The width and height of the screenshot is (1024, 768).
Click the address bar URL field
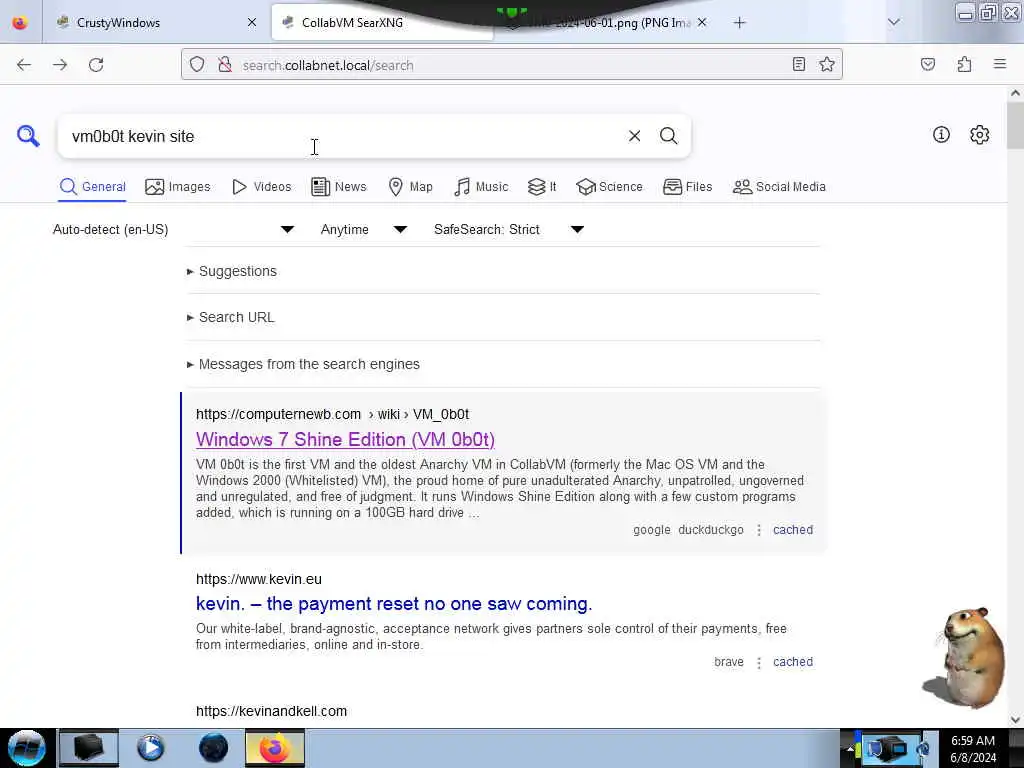click(x=509, y=65)
